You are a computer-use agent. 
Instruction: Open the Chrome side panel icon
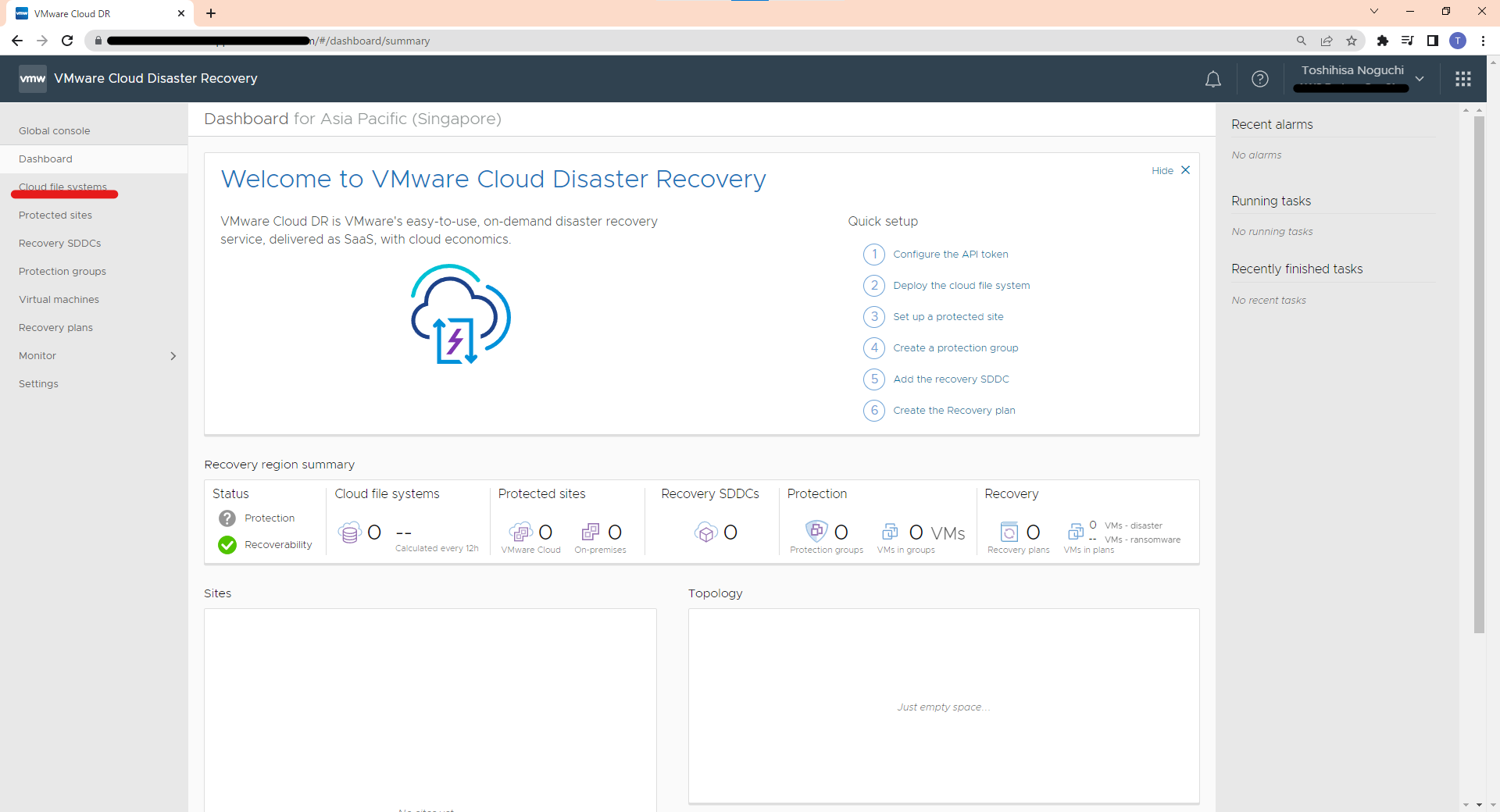1432,41
